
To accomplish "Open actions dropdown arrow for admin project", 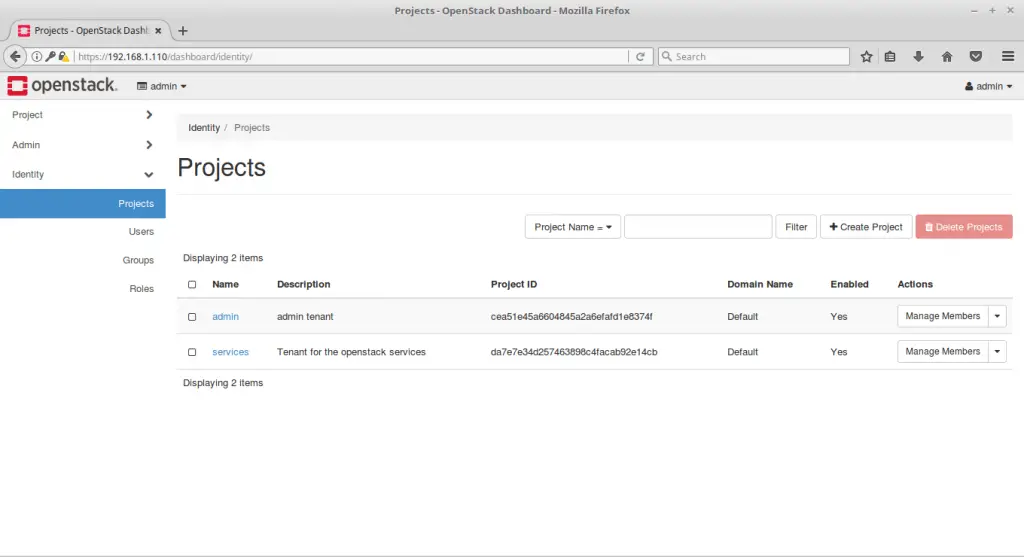I will tap(997, 316).
